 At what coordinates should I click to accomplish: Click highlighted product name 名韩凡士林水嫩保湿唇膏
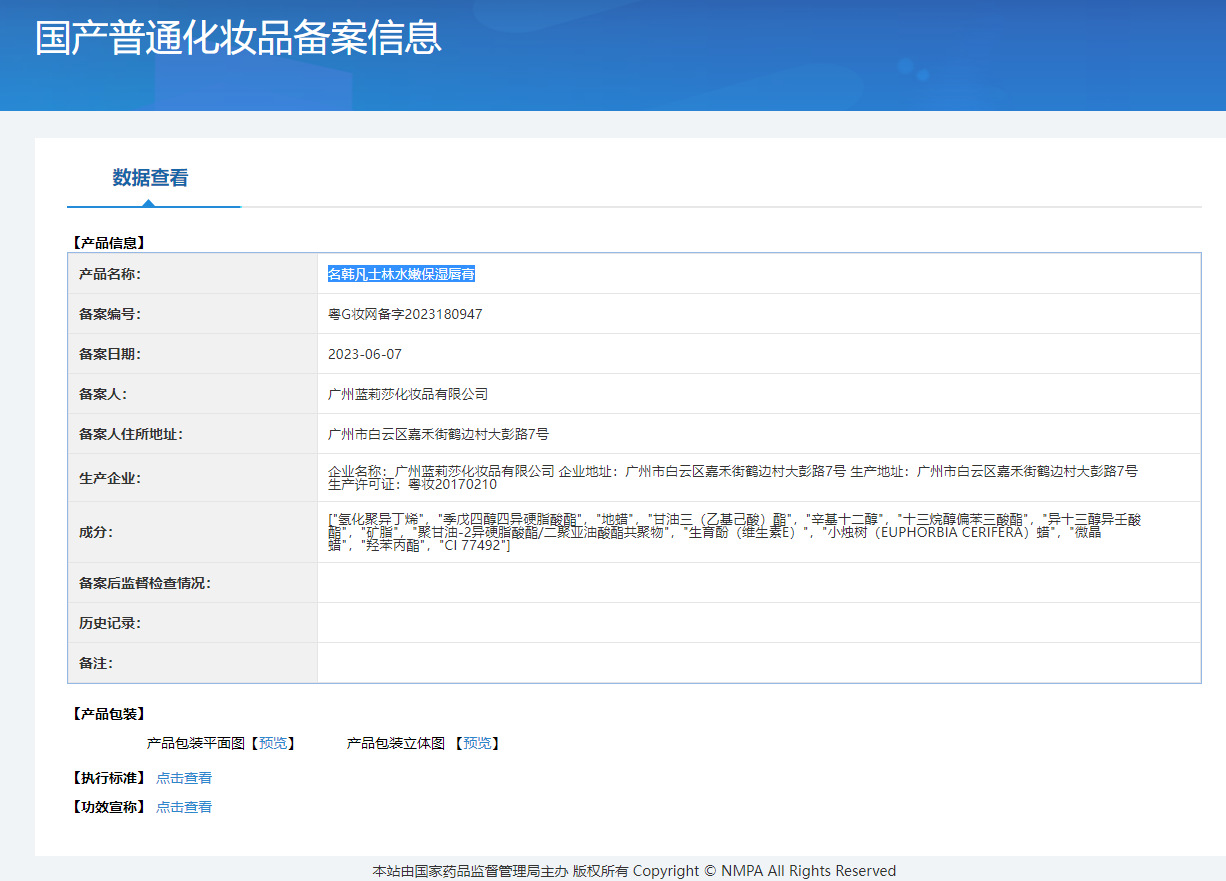pos(401,274)
